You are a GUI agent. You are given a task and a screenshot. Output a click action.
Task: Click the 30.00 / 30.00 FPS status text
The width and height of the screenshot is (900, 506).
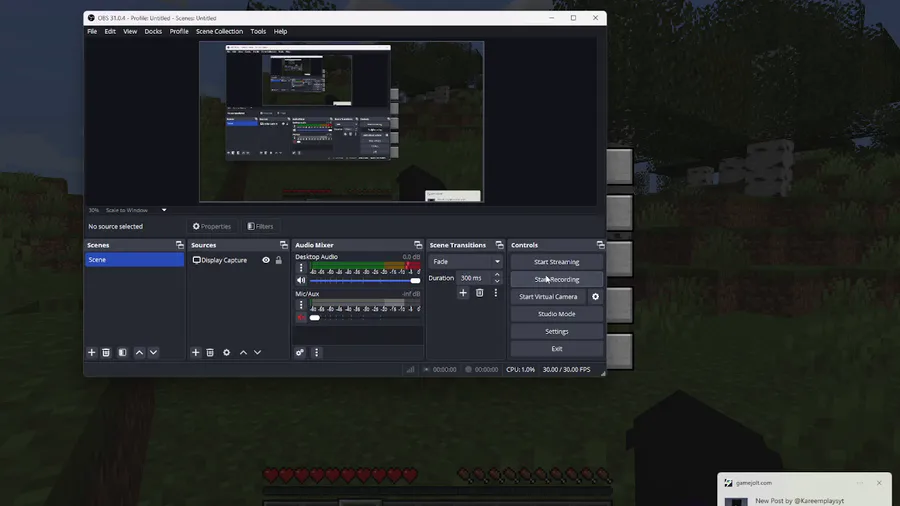(567, 369)
